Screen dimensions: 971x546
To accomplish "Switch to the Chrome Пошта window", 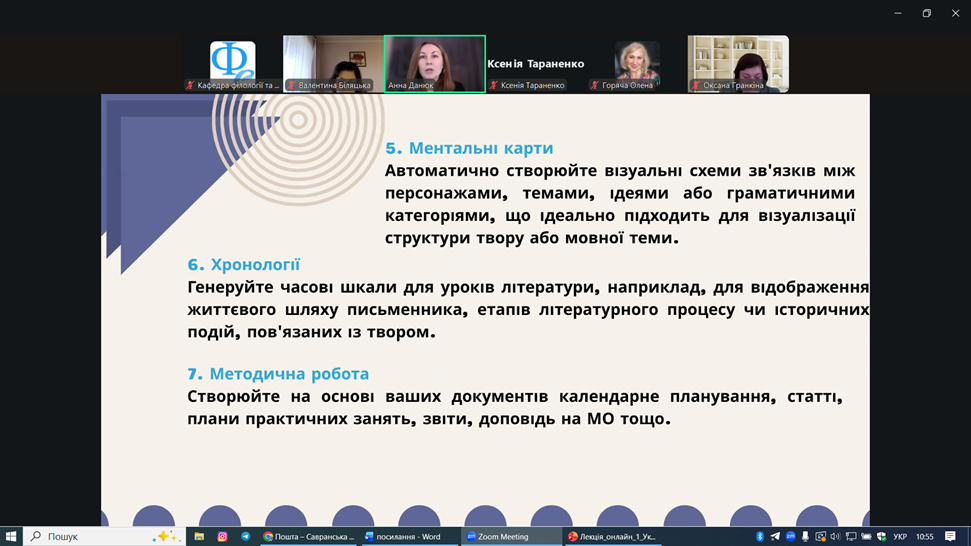I will click(x=308, y=537).
